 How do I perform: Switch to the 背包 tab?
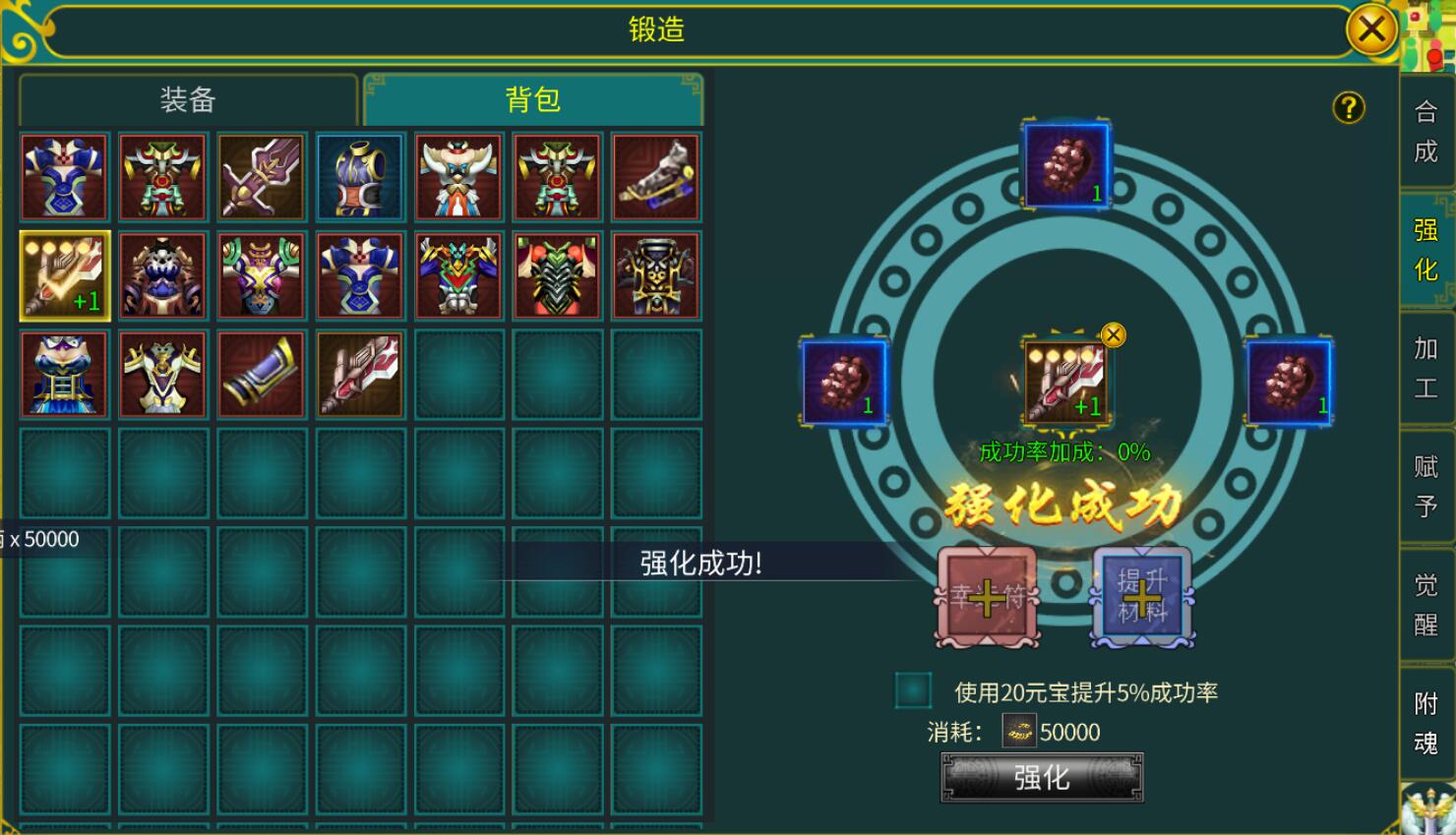[533, 99]
